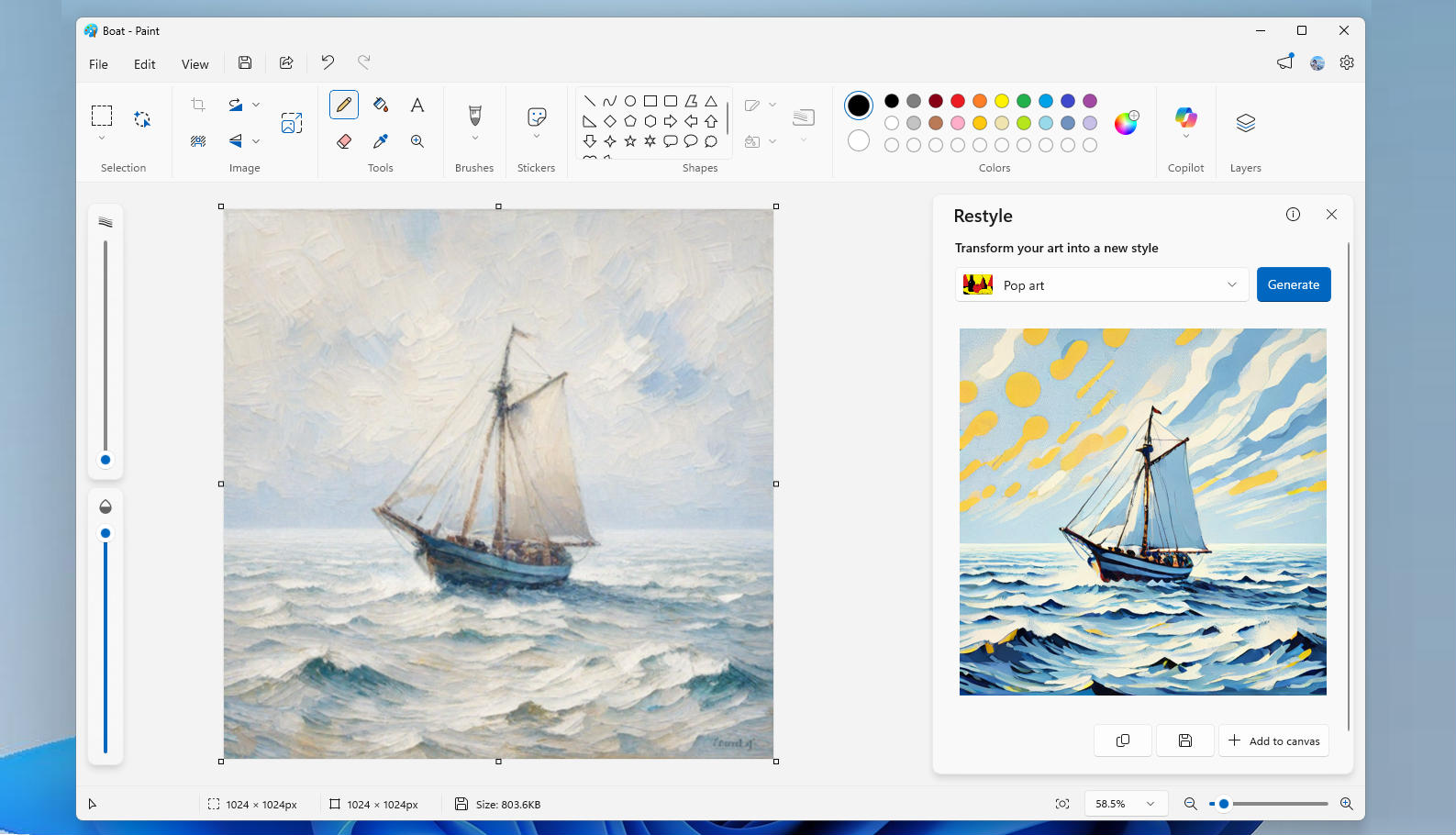The height and width of the screenshot is (835, 1456).
Task: Choose the Text tool
Action: [417, 105]
